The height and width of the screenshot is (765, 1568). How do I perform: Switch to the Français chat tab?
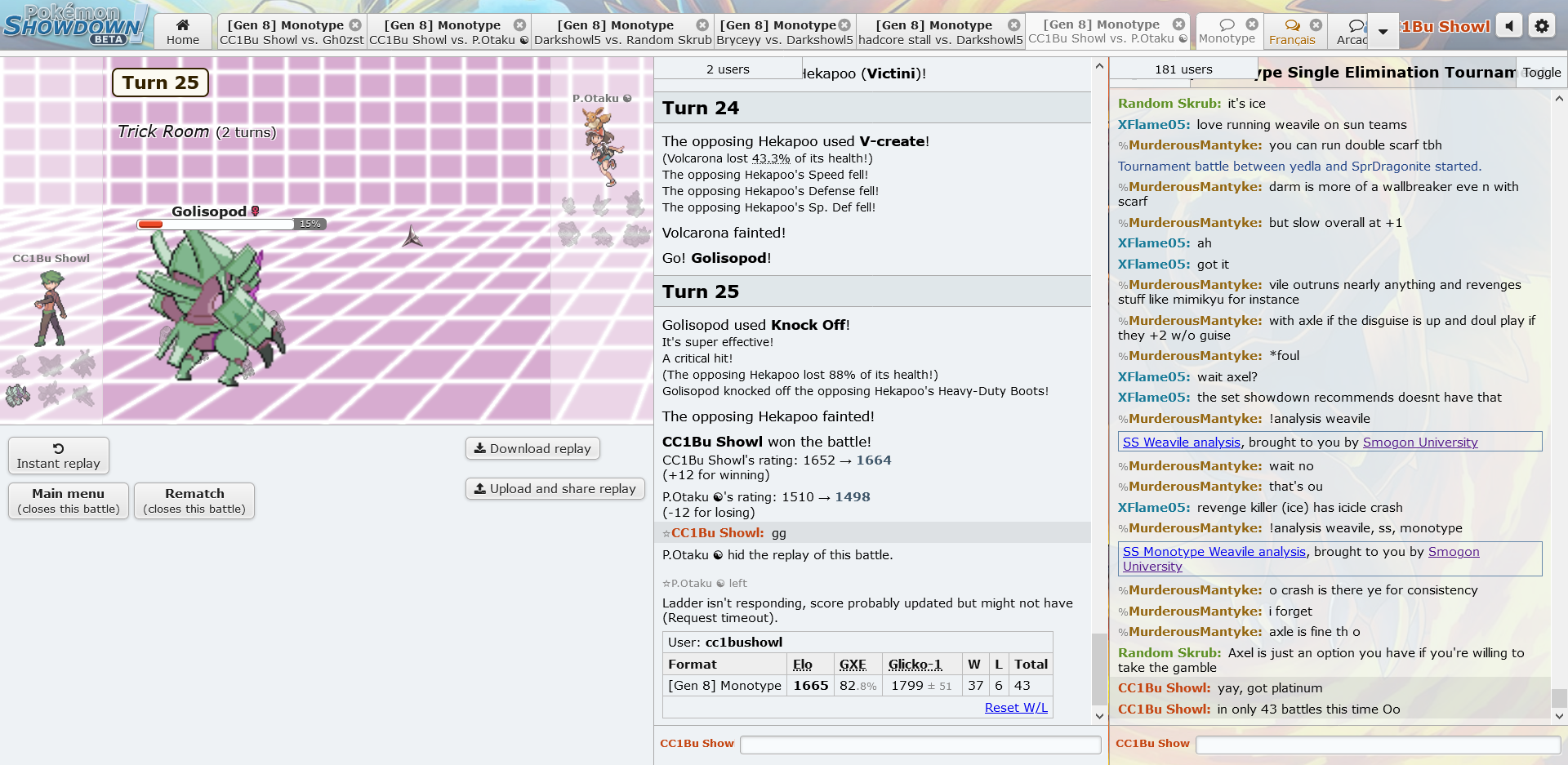coord(1292,32)
